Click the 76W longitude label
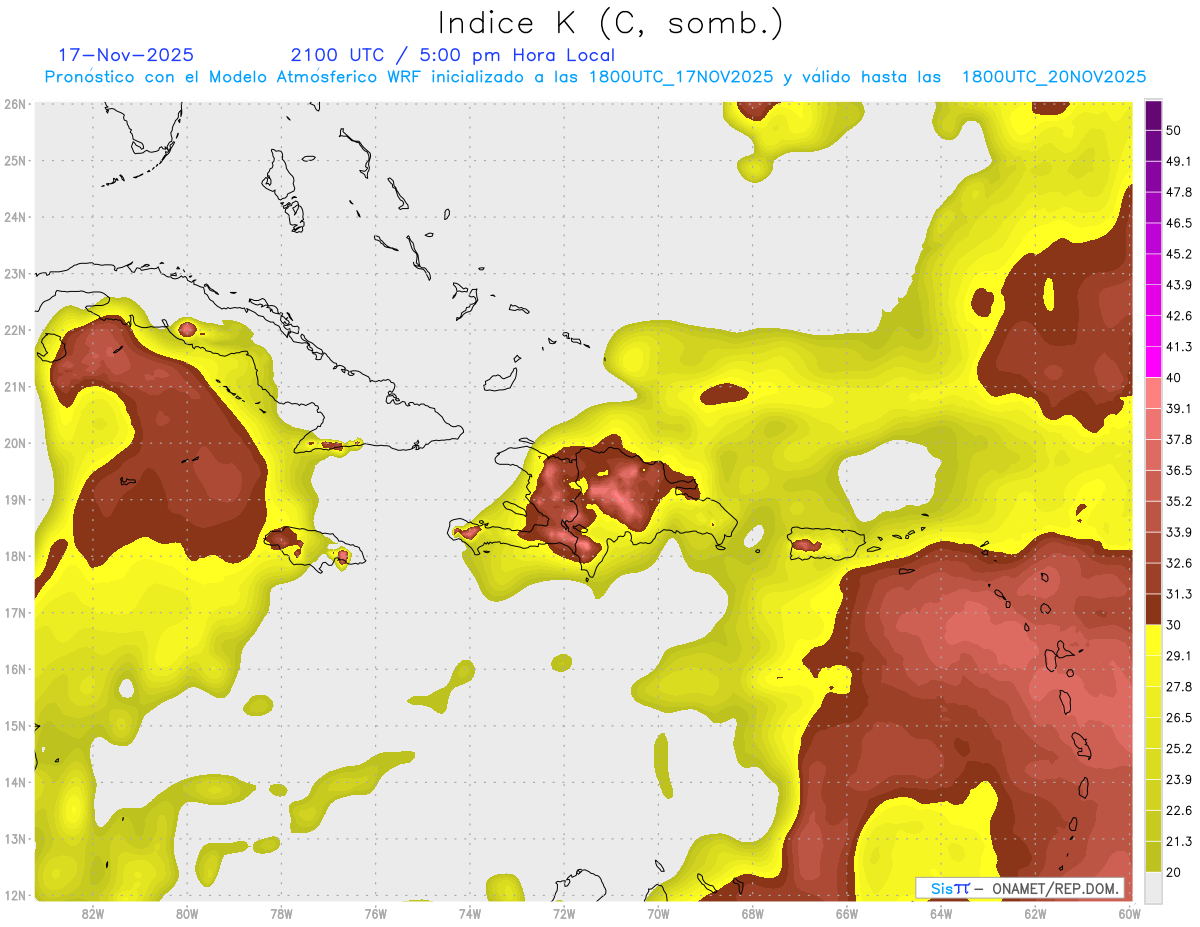Viewport: 1200px width, 927px height. pos(375,913)
